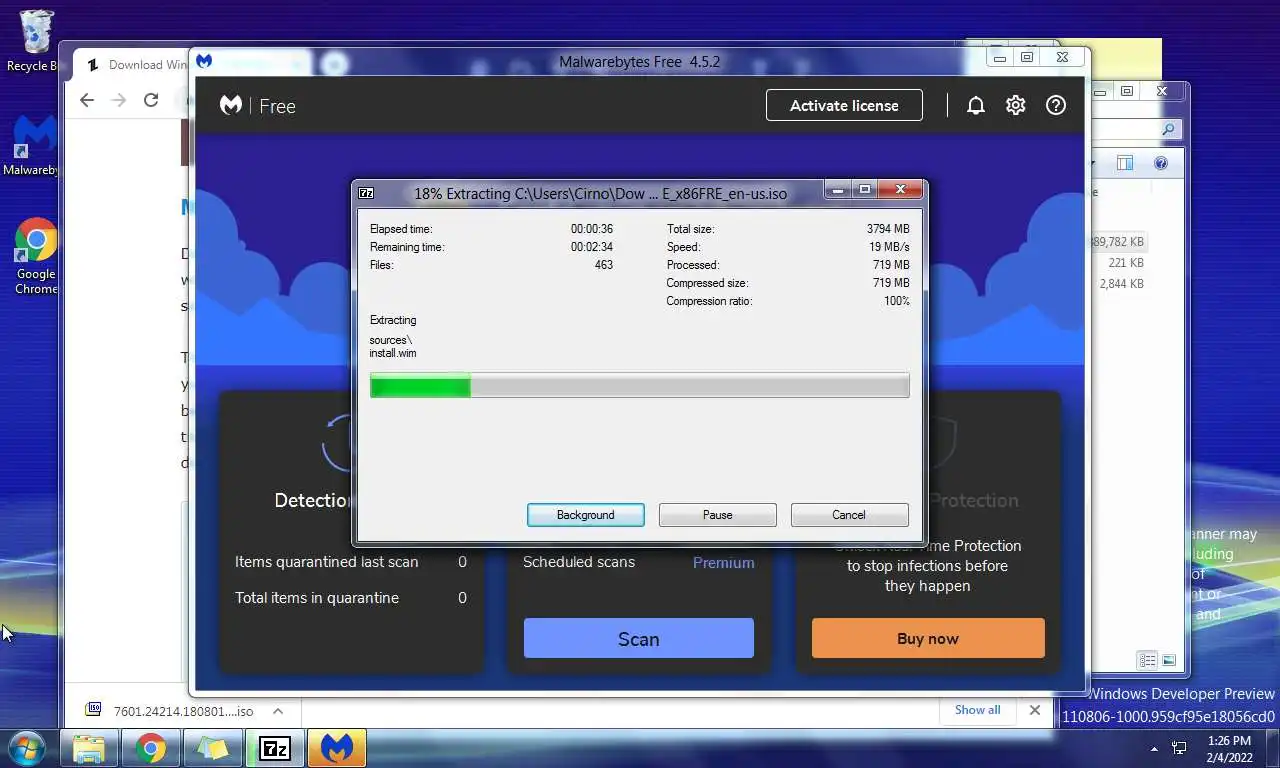Open Google Chrome desktop shortcut

[x=36, y=257]
